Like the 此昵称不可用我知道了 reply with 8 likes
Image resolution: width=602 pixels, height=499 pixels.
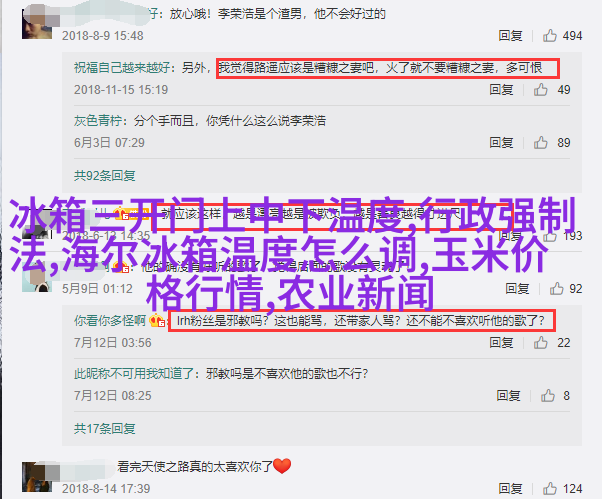click(x=547, y=395)
